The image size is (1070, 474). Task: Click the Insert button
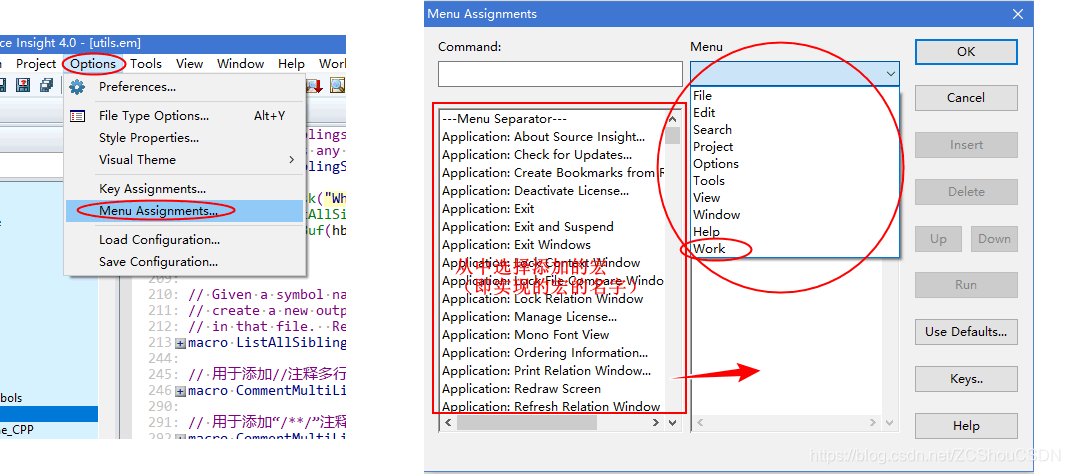coord(966,145)
